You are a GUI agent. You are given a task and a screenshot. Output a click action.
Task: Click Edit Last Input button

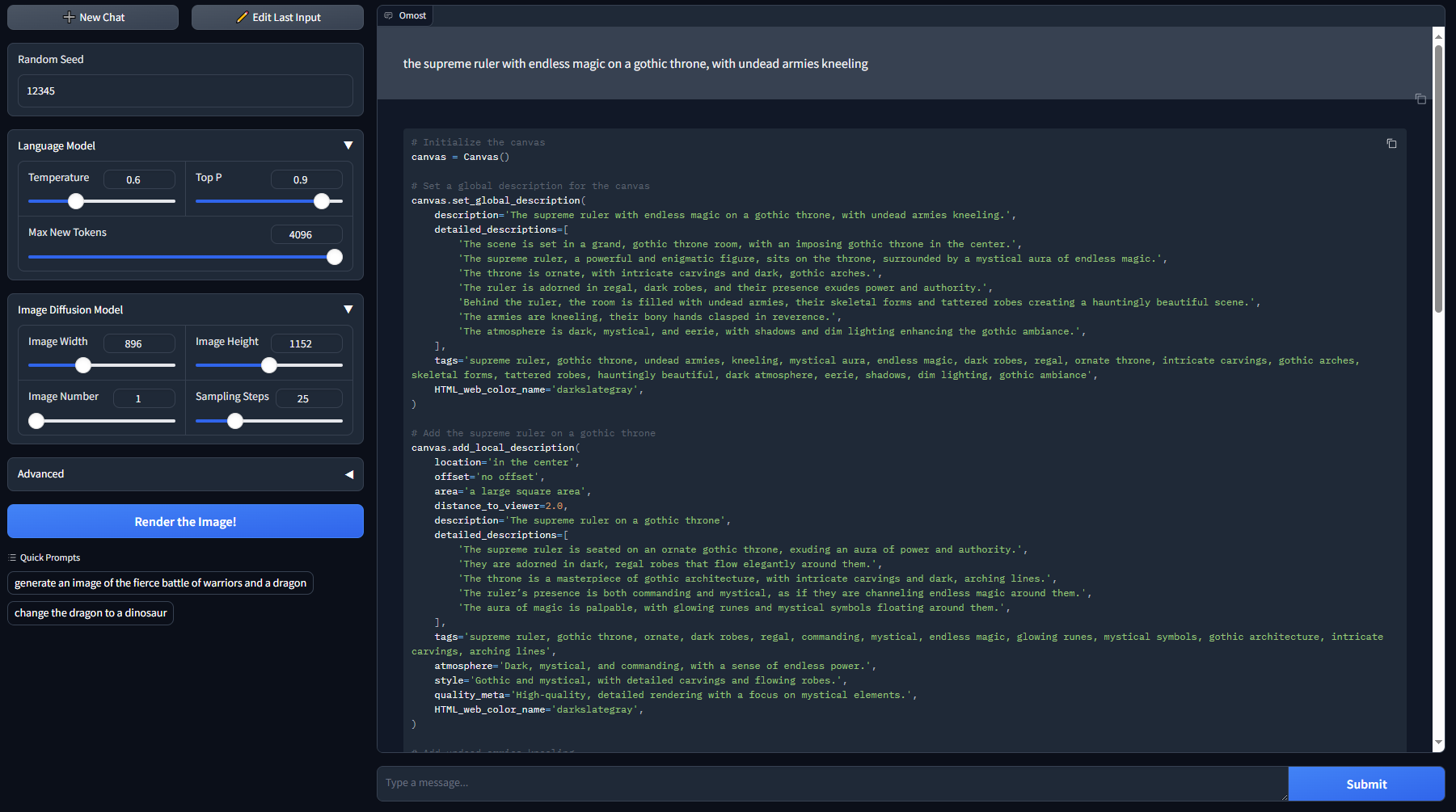[277, 17]
